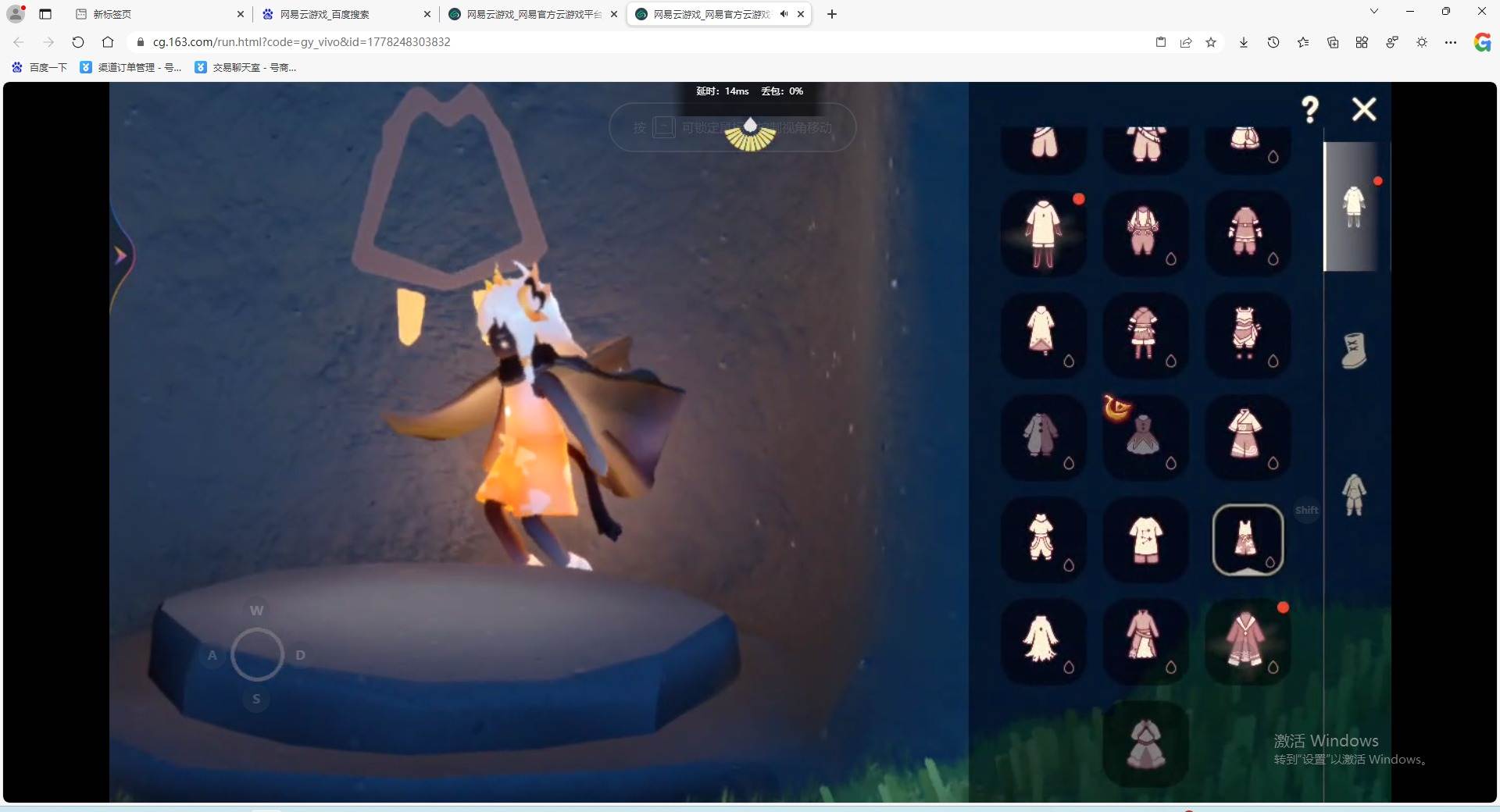The height and width of the screenshot is (812, 1500).
Task: Close the 网易云游戏_百度搜索 tab
Action: click(x=427, y=14)
